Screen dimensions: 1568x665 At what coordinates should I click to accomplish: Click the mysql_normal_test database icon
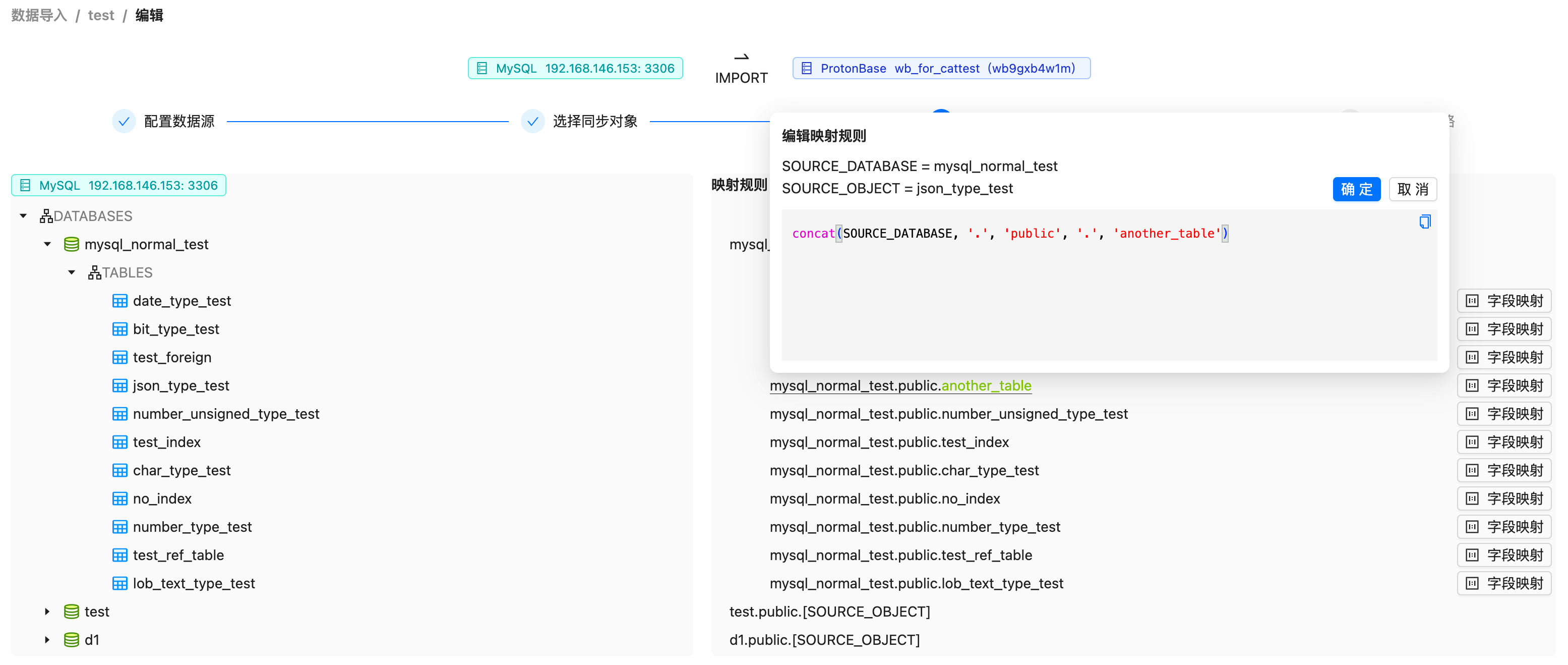pos(71,244)
